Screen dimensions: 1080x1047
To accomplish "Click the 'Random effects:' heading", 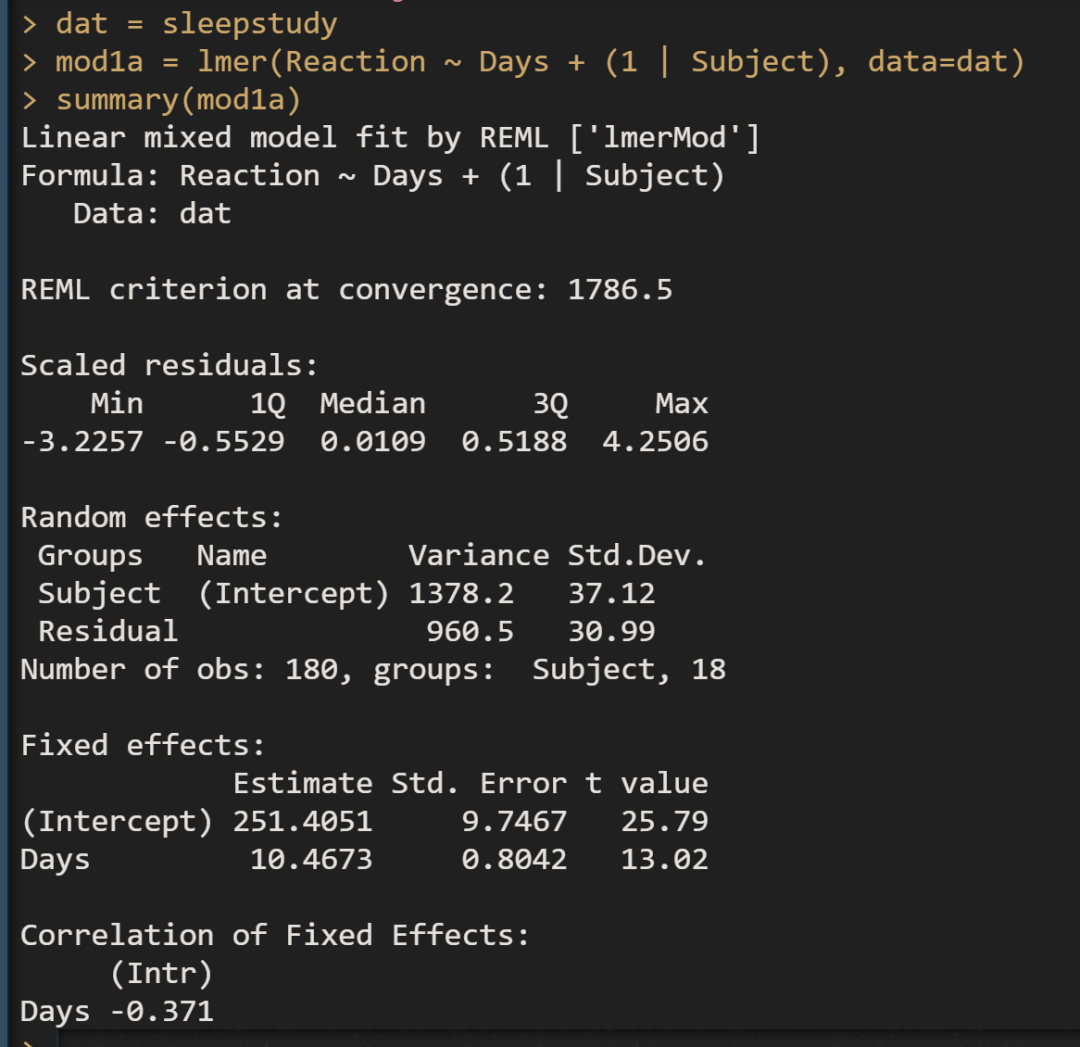I will click(152, 517).
